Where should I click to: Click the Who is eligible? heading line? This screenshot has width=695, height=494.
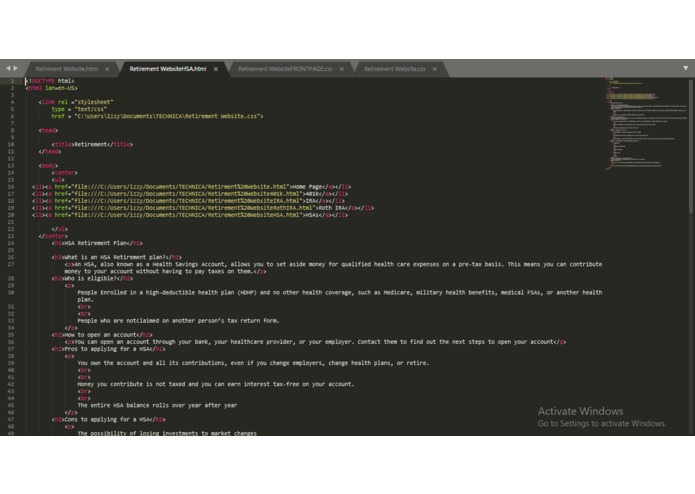(92, 279)
